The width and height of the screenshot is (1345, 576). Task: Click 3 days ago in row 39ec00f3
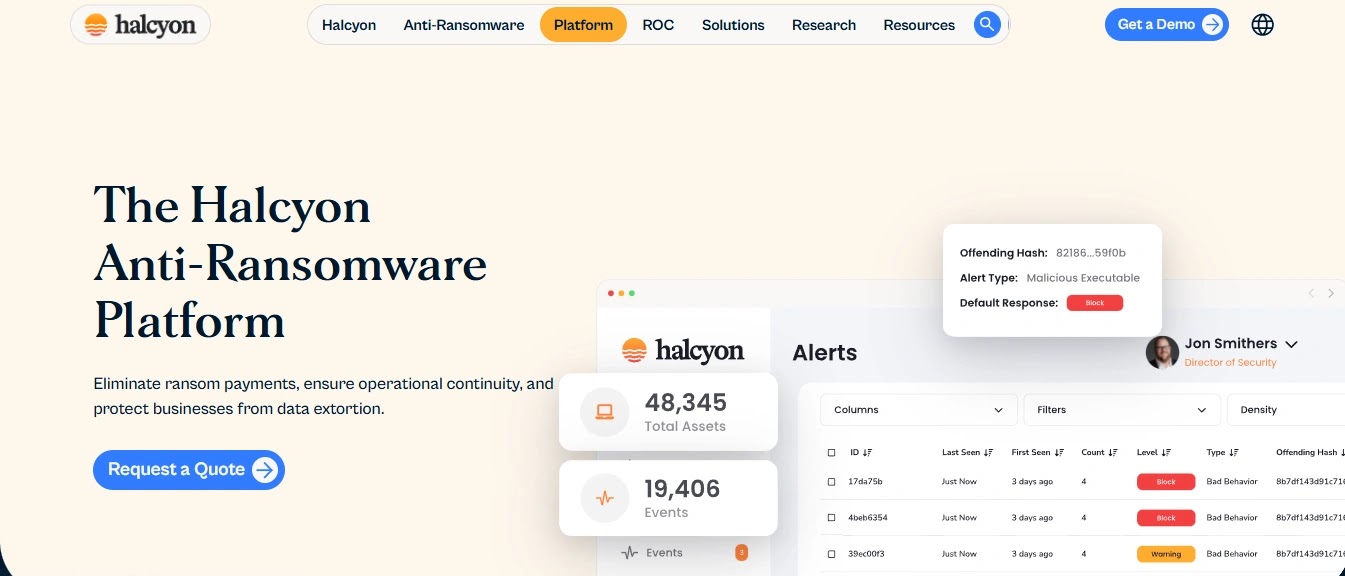(x=1032, y=554)
